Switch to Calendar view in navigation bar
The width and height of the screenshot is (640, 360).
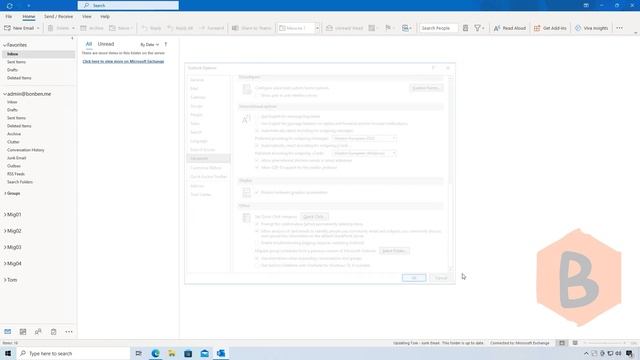pyautogui.click(x=23, y=331)
